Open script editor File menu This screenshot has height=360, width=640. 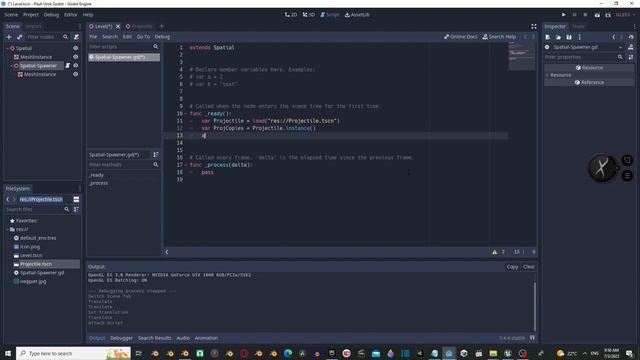(93, 37)
